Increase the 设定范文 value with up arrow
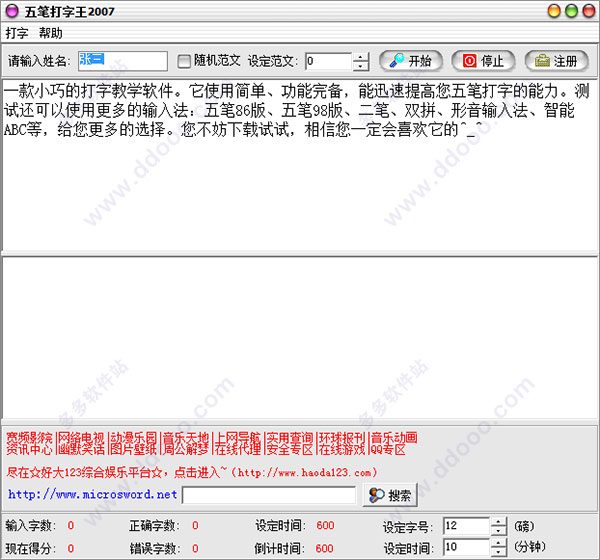Screen dimensions: 600x560 pyautogui.click(x=360, y=57)
